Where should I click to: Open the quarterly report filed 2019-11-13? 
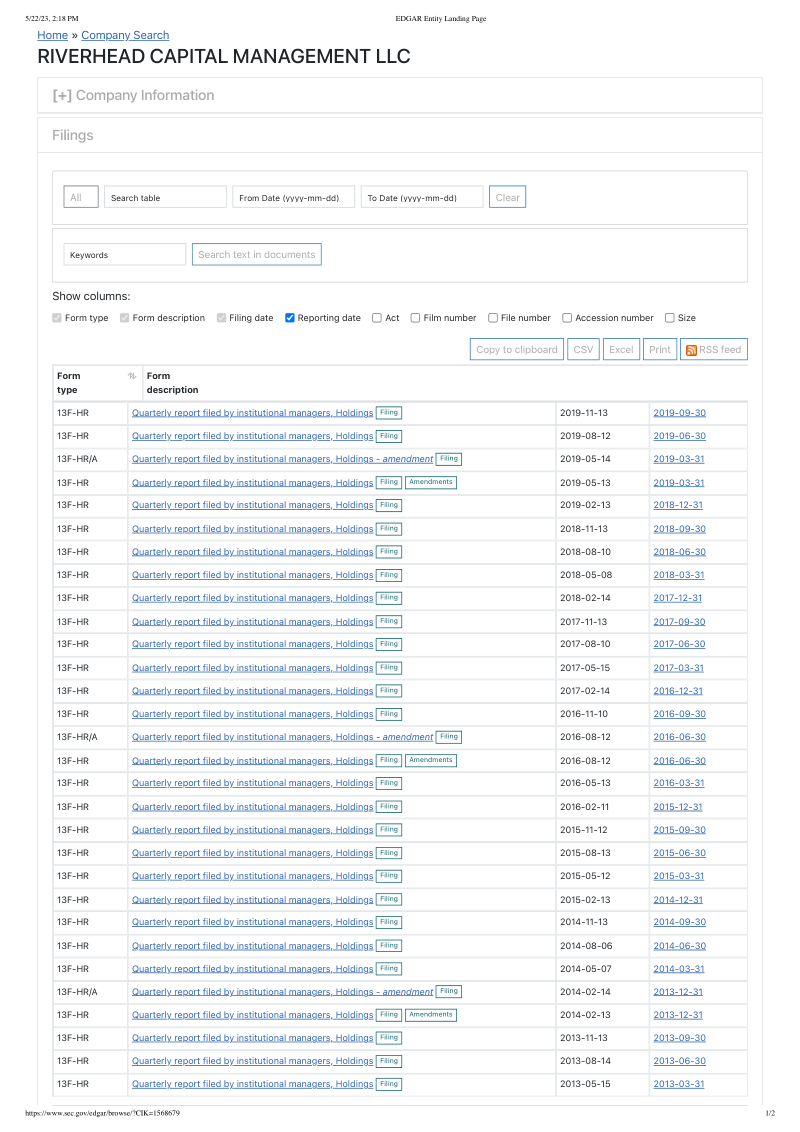(x=253, y=413)
